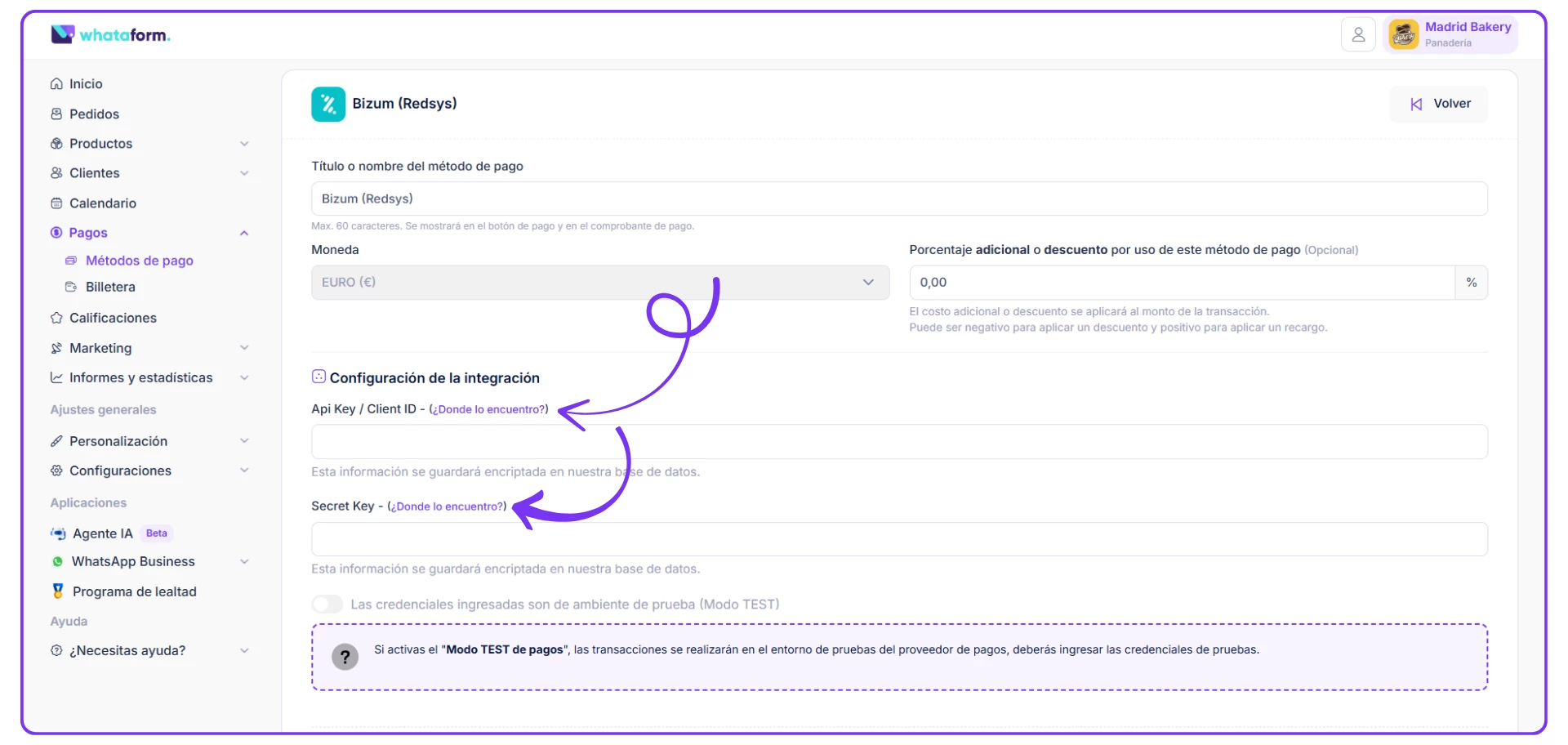The height and width of the screenshot is (745, 1568).
Task: Go to Métodos de pago
Action: tap(139, 261)
